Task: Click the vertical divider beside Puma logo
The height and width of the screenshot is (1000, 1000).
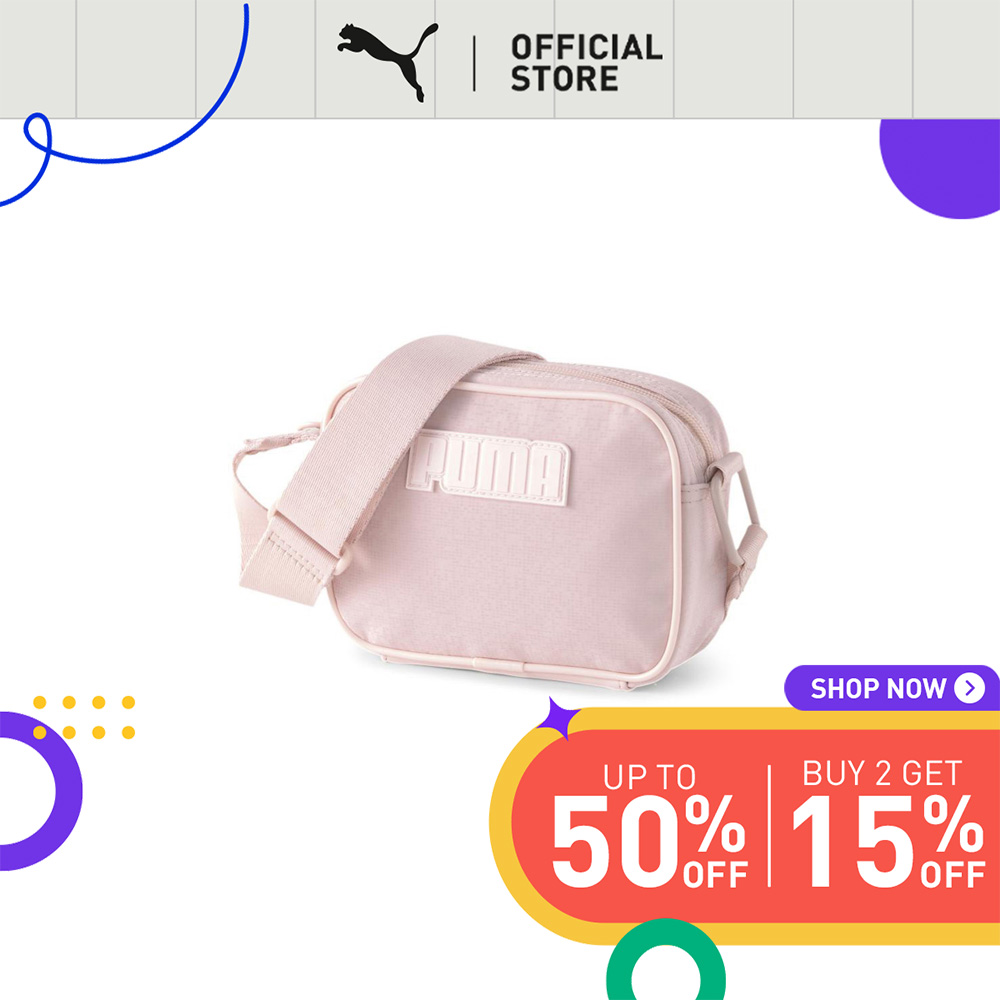Action: (474, 63)
